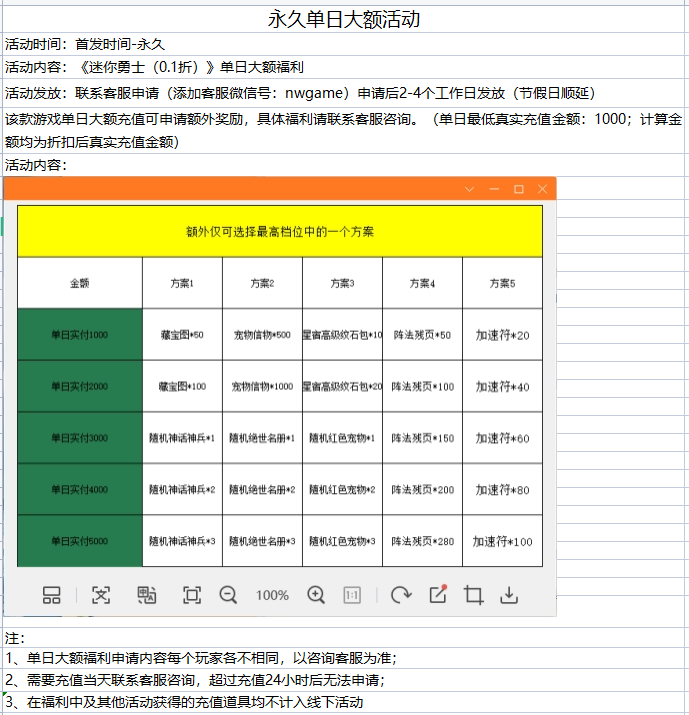Click the green 单日实付5000 cell
The image size is (689, 715).
[80, 541]
